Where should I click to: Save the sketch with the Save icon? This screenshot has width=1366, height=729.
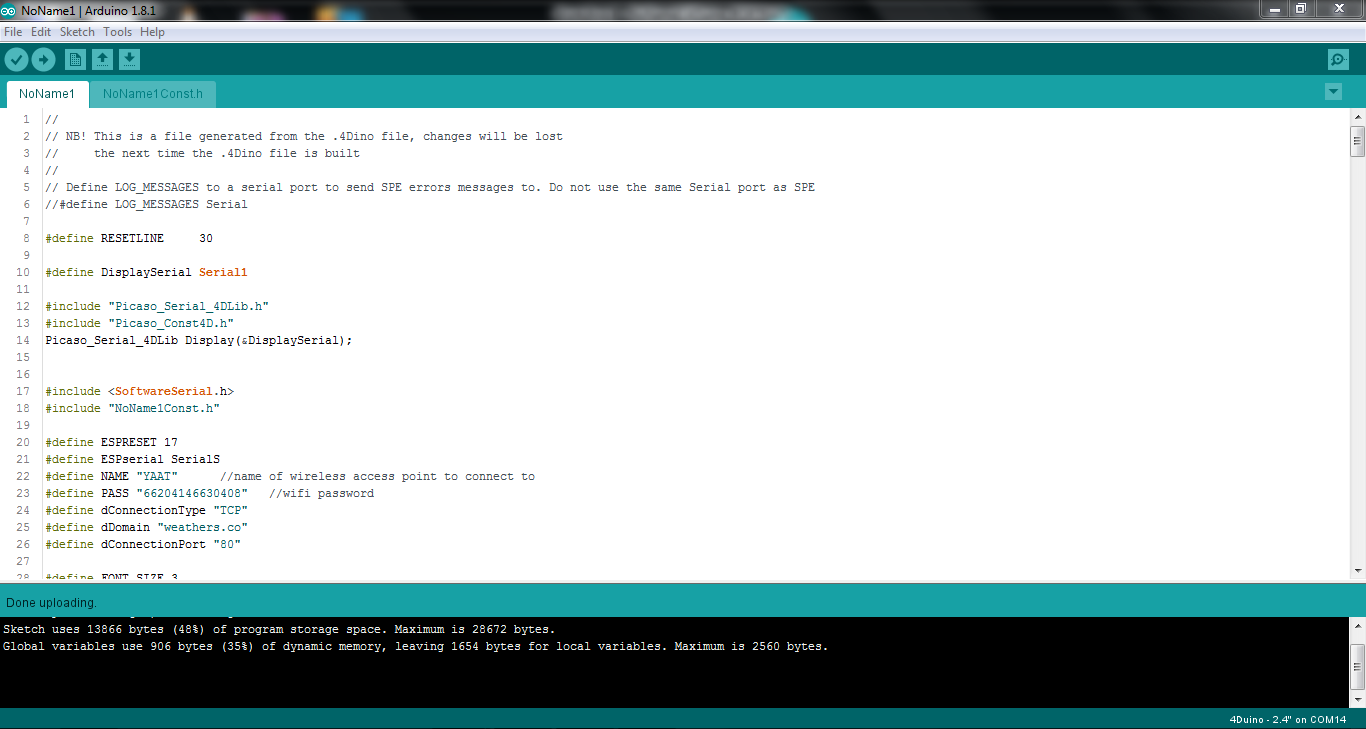[x=129, y=60]
